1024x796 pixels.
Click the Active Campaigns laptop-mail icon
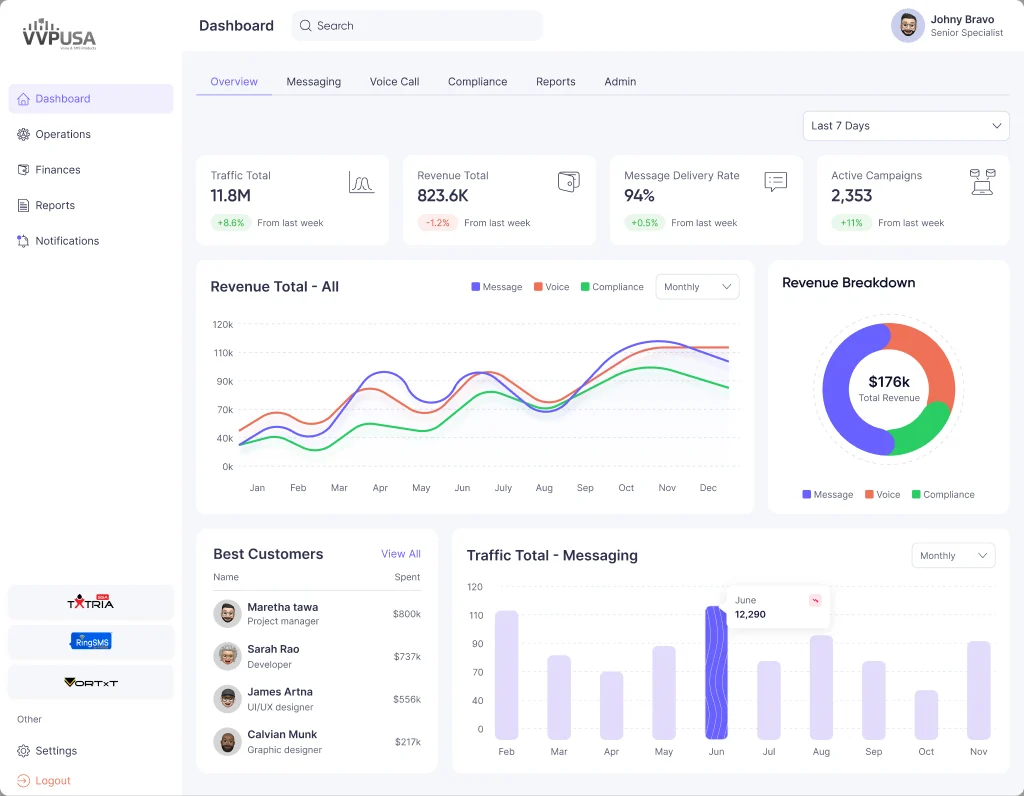(x=982, y=182)
